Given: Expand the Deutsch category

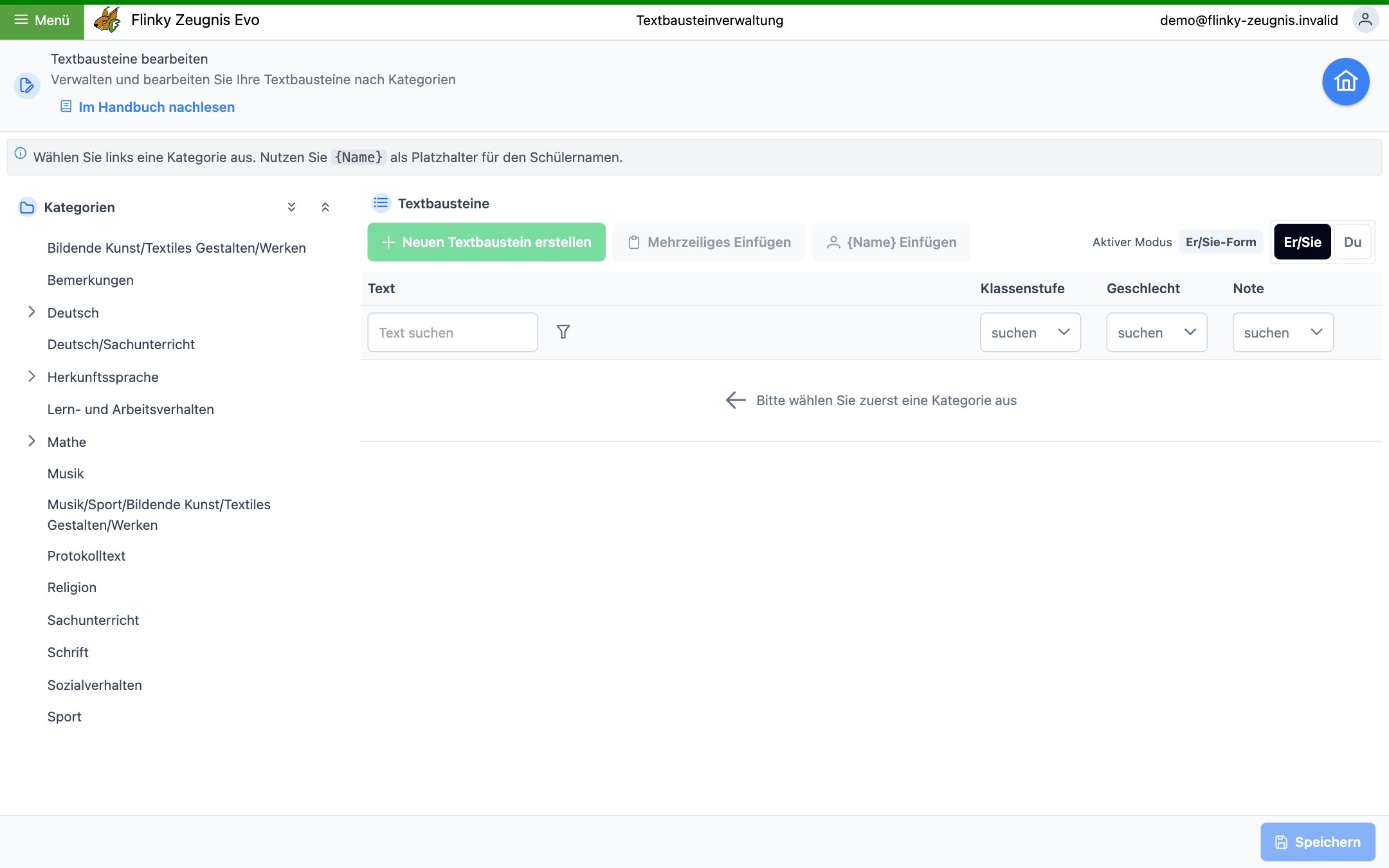Looking at the screenshot, I should pyautogui.click(x=32, y=312).
